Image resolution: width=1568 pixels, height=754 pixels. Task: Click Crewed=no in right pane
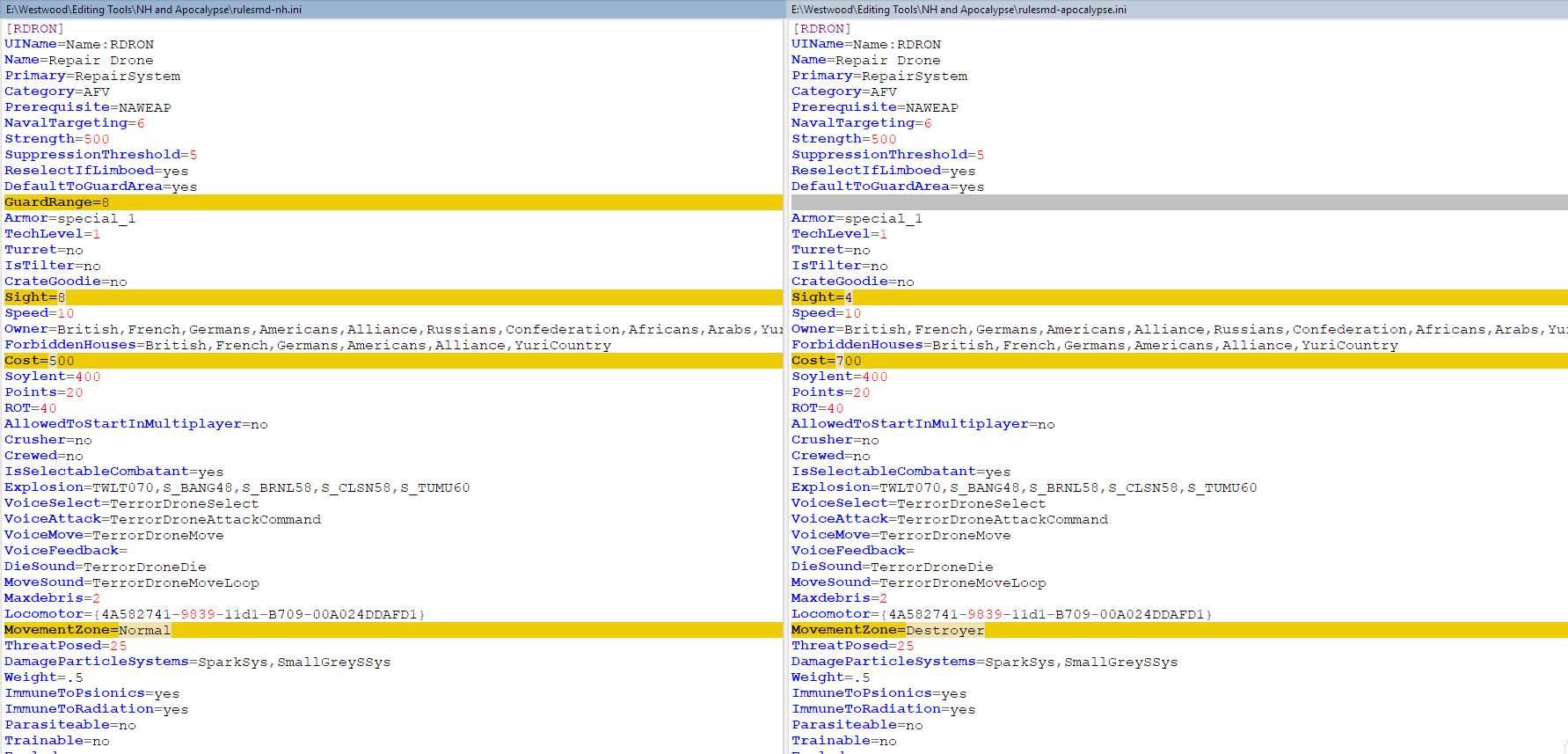point(831,456)
